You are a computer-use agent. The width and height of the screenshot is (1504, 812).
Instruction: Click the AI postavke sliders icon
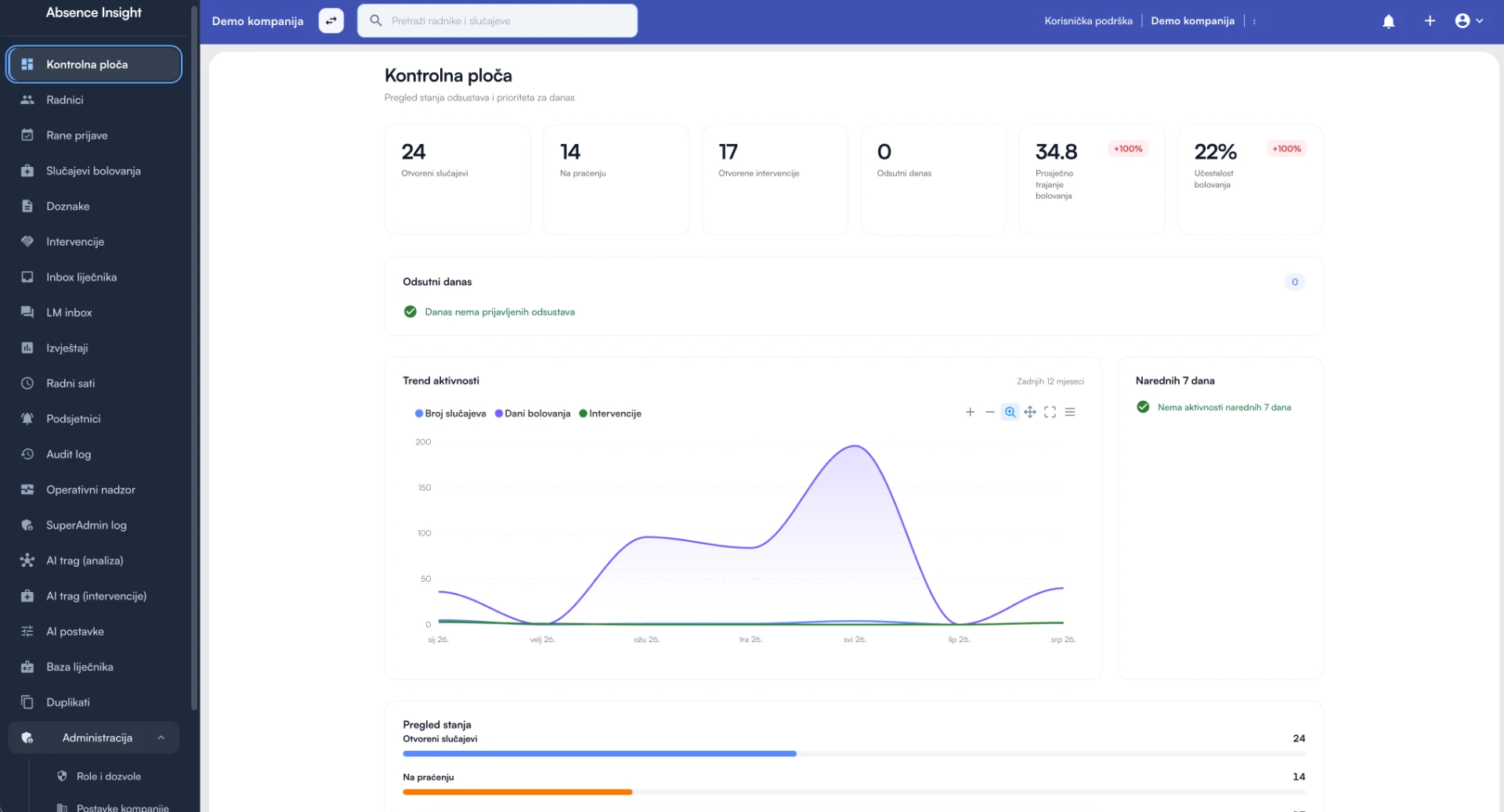27,631
